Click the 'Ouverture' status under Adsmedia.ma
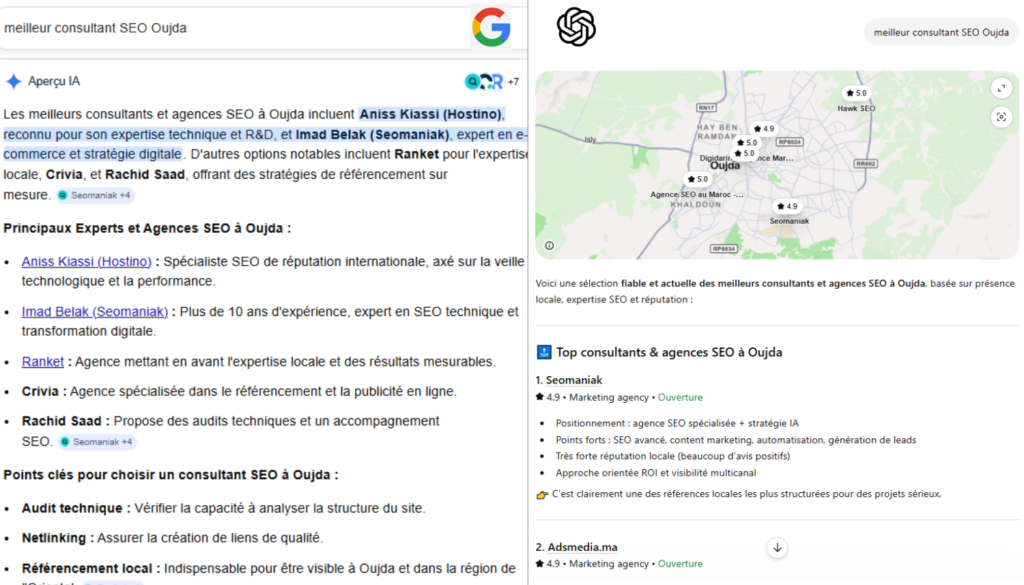Image resolution: width=1024 pixels, height=585 pixels. (680, 564)
